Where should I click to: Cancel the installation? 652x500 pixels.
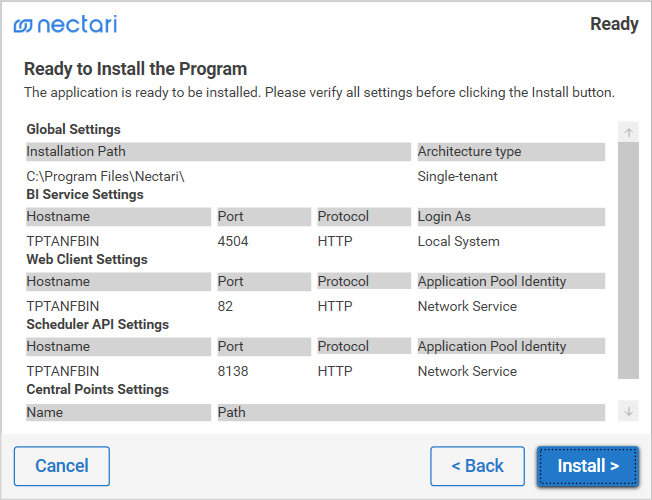click(x=62, y=466)
